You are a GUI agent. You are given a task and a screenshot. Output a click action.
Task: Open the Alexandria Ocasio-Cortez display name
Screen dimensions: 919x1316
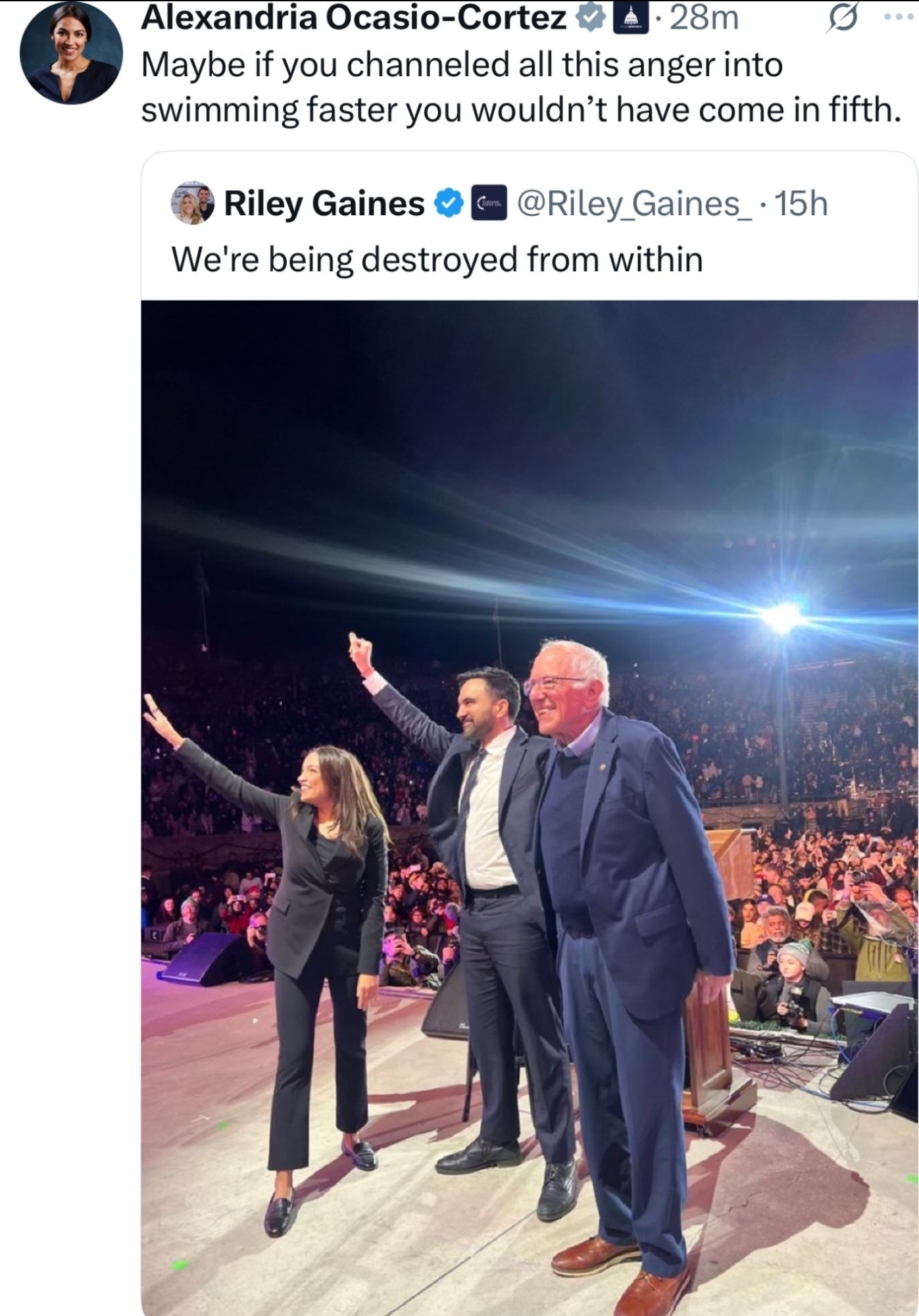pyautogui.click(x=354, y=18)
